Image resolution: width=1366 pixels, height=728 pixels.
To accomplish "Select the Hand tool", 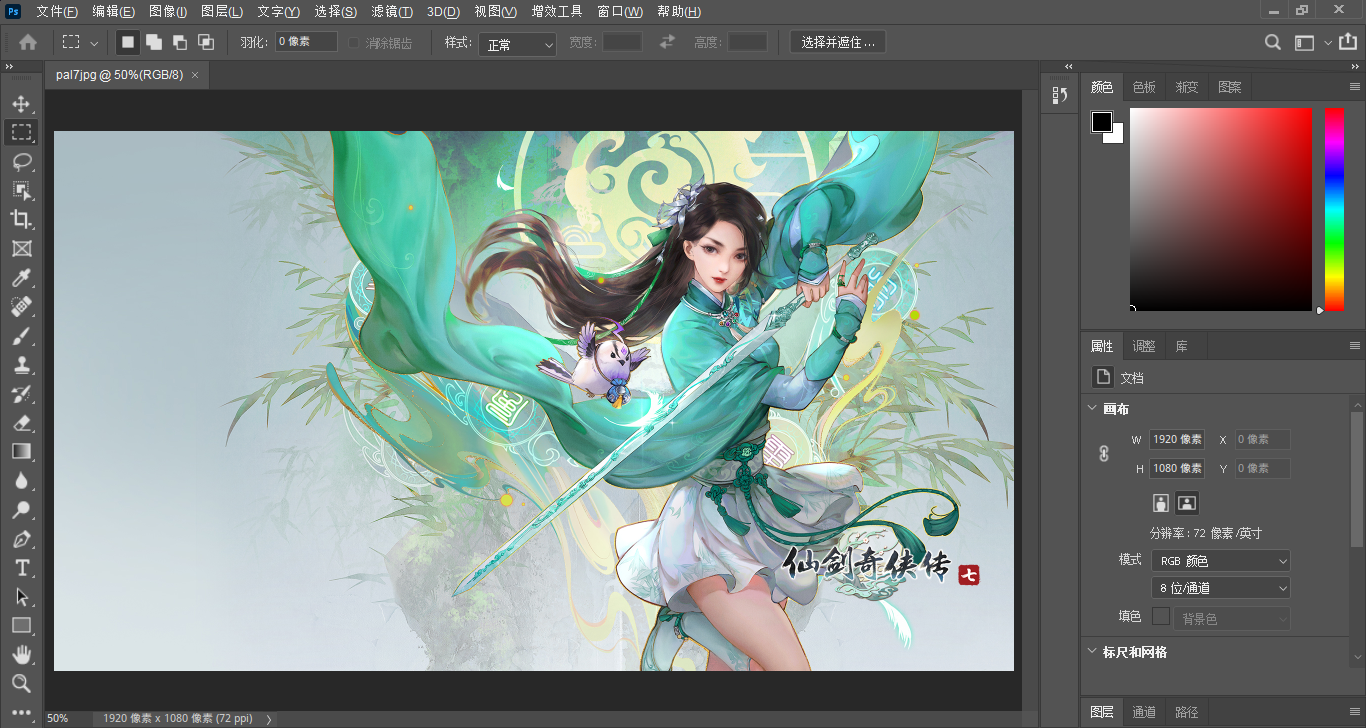I will (x=22, y=654).
